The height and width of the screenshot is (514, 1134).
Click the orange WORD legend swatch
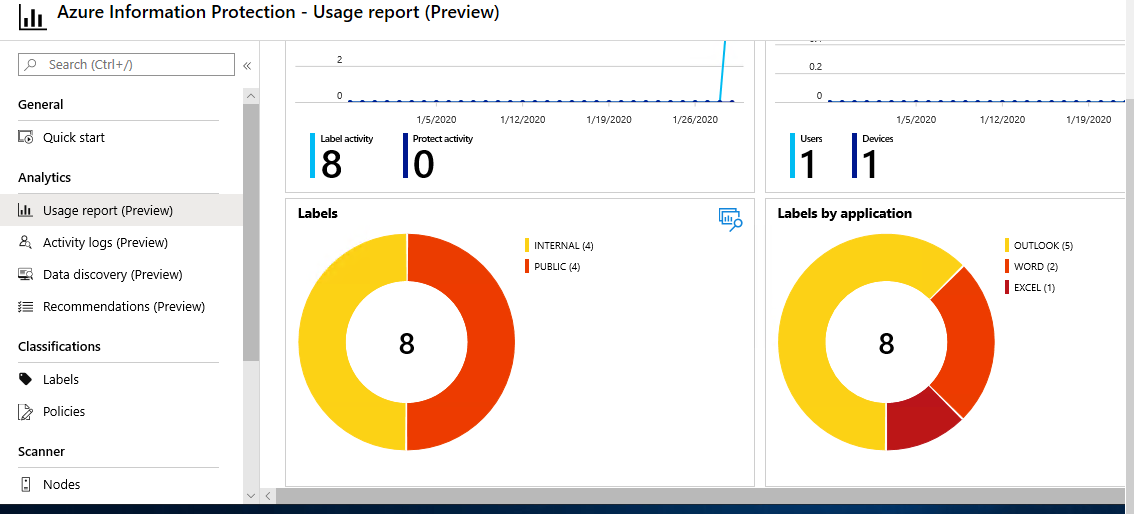[x=1007, y=267]
